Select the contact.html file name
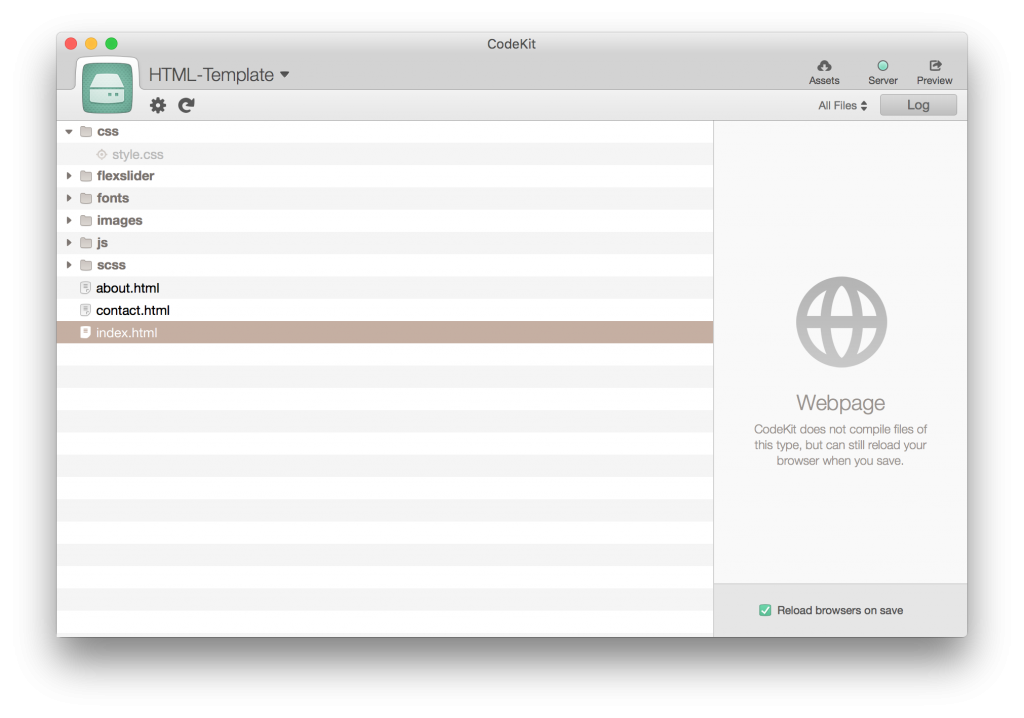Viewport: 1024px width, 718px height. click(133, 310)
